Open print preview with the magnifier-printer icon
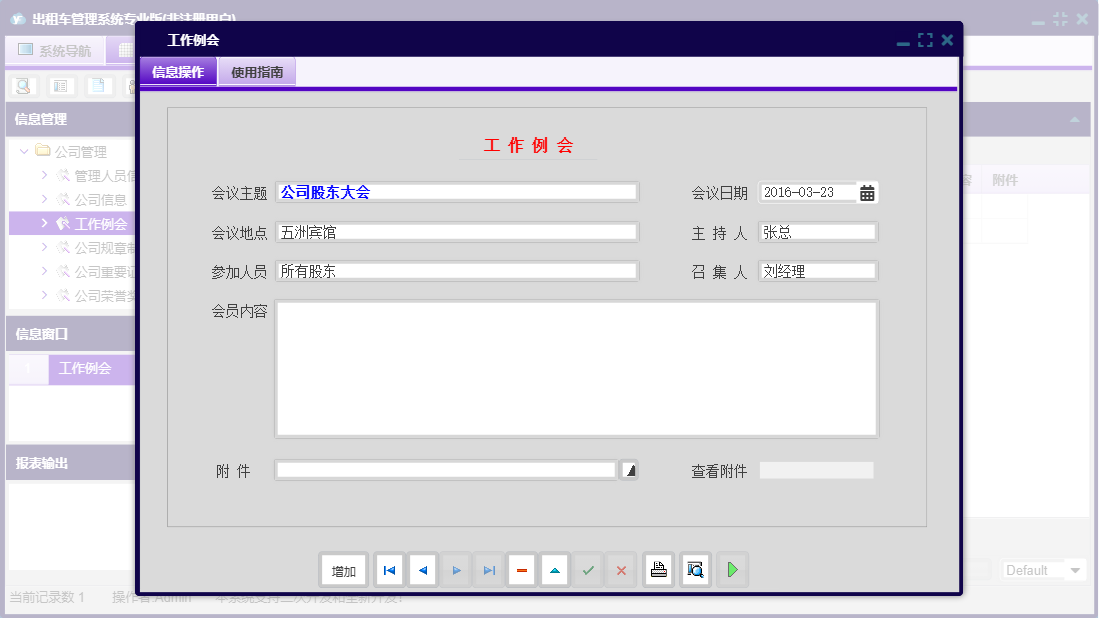Image resolution: width=1099 pixels, height=618 pixels. (695, 569)
